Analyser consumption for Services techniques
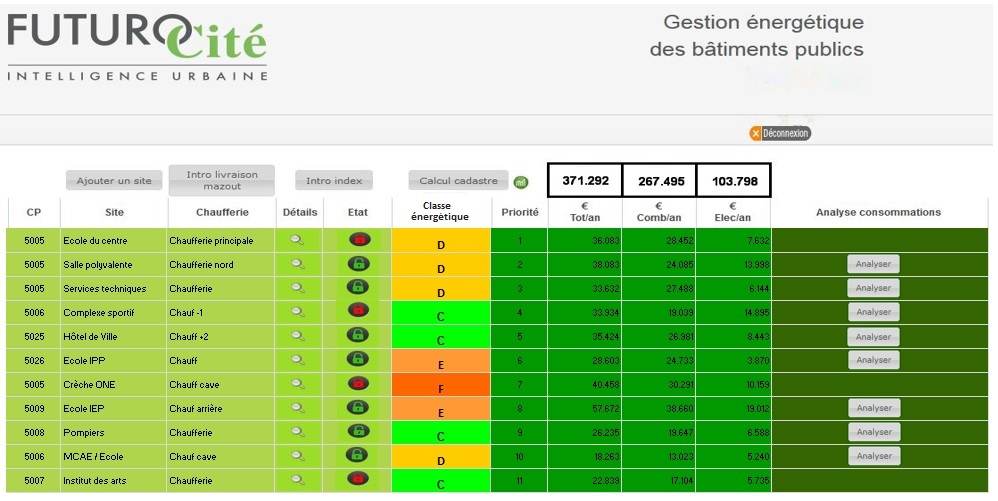The height and width of the screenshot is (501, 998). click(x=873, y=288)
